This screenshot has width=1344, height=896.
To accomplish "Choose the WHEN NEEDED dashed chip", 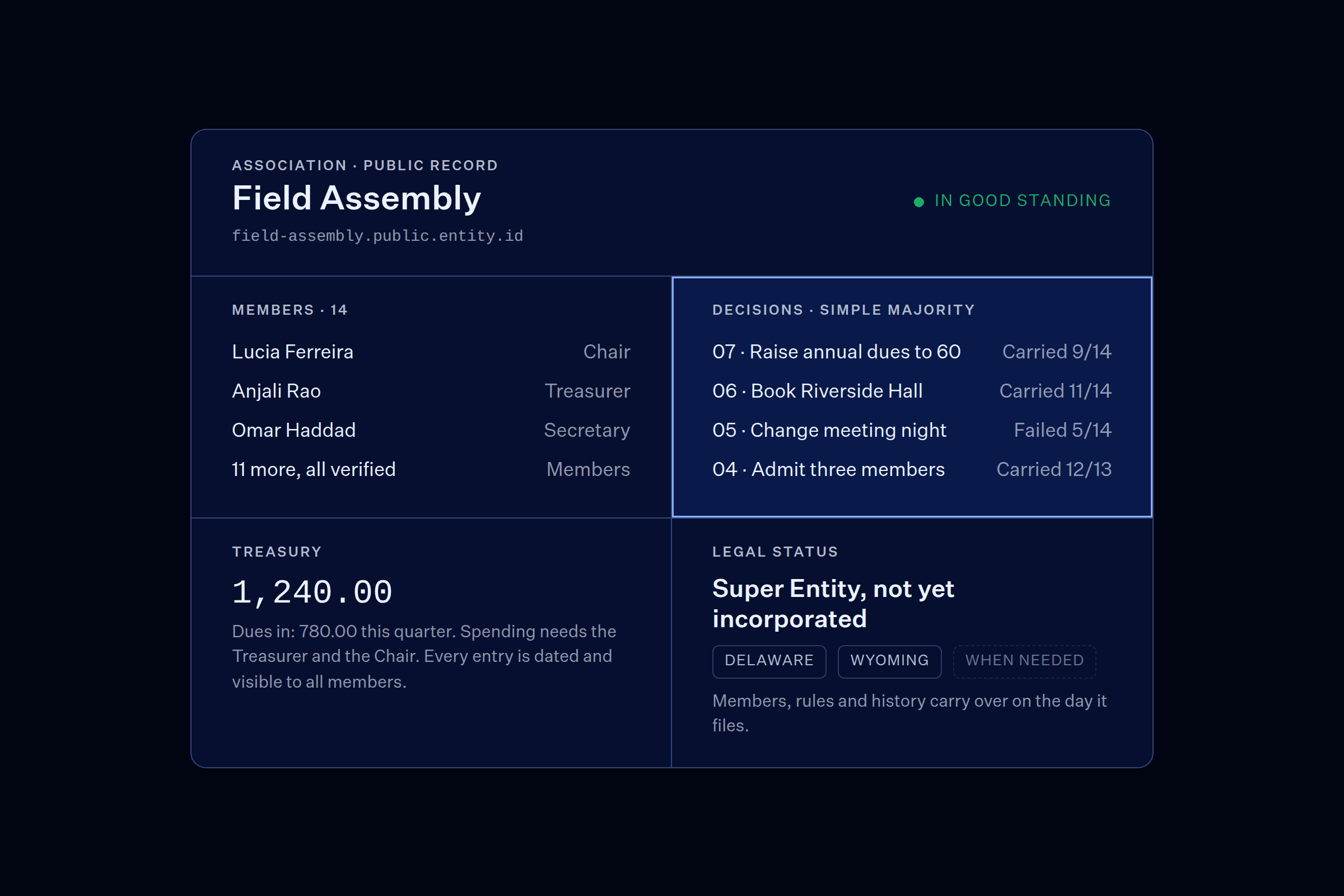I will [x=1024, y=661].
